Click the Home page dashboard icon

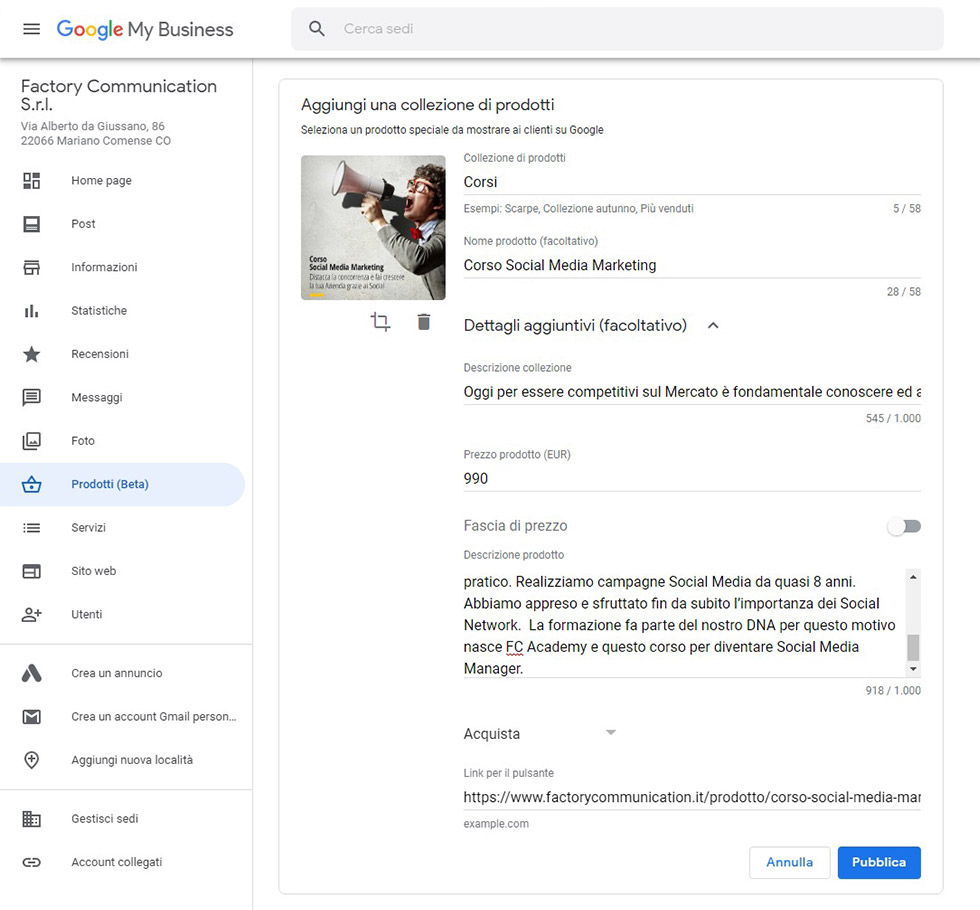[31, 181]
